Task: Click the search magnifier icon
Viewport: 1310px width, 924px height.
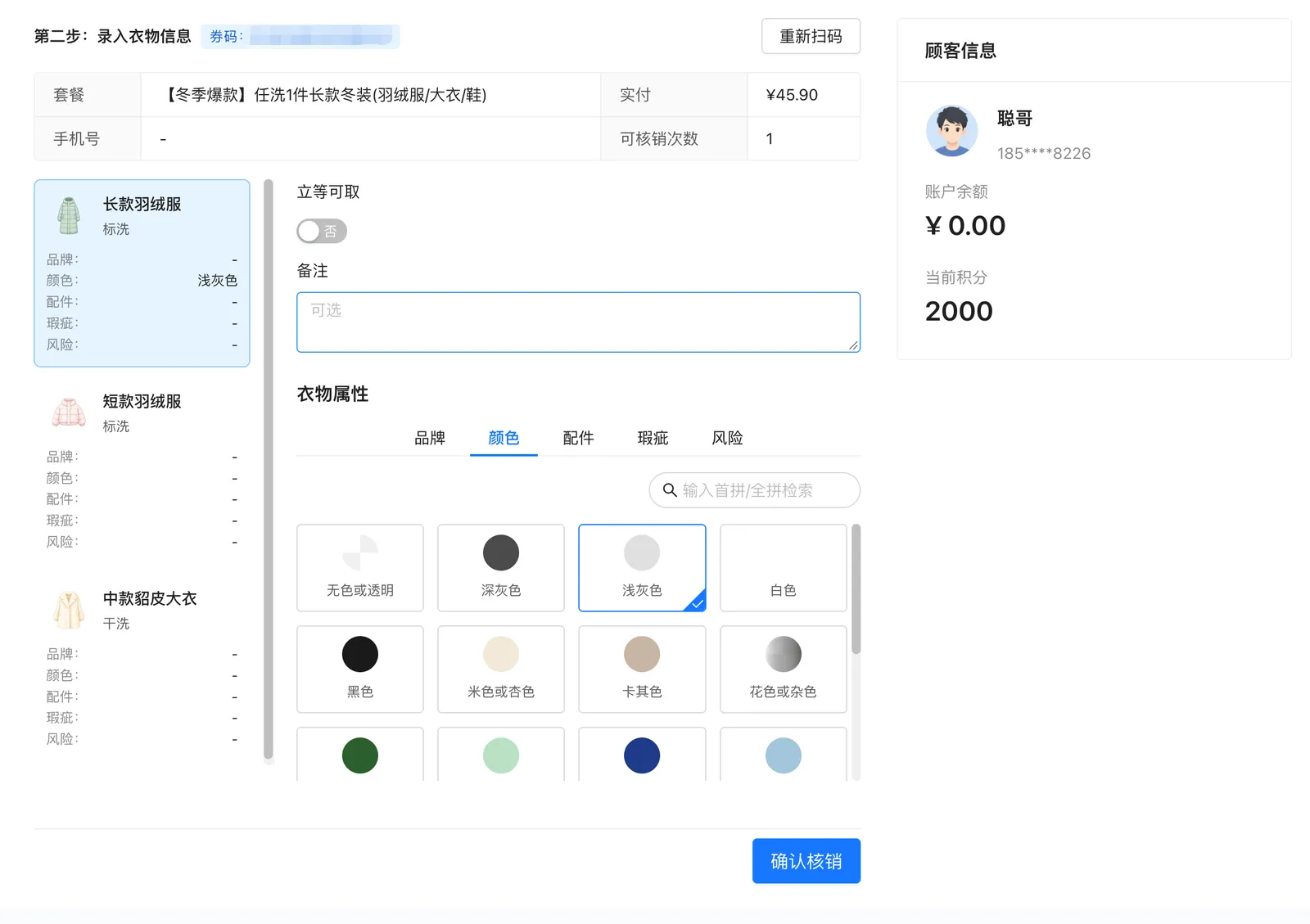Action: point(670,490)
